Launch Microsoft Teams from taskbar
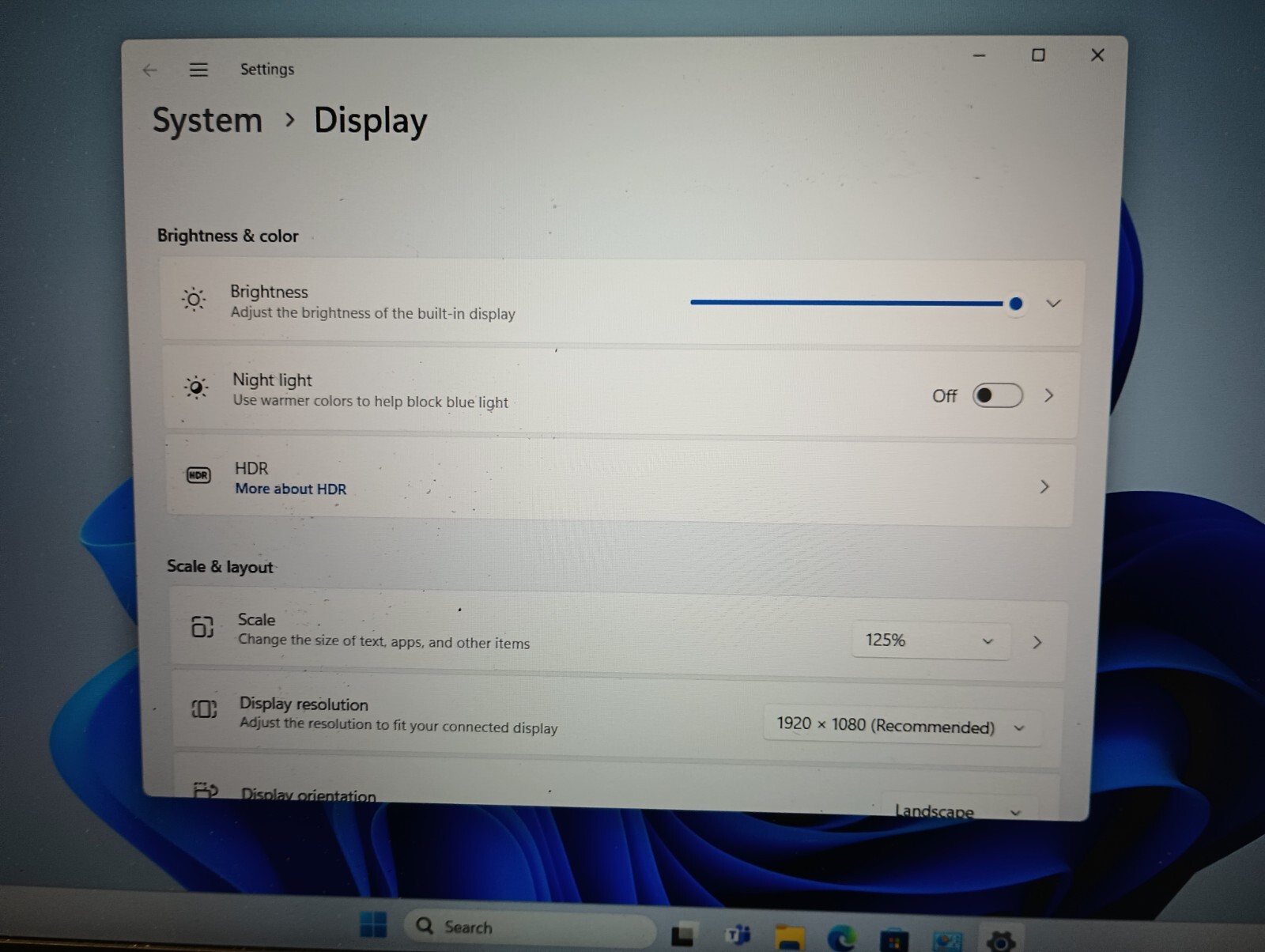The height and width of the screenshot is (952, 1265). (x=738, y=935)
